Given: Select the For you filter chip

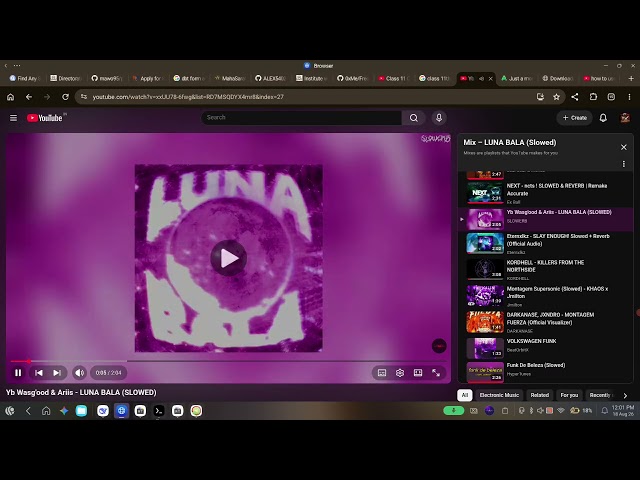Looking at the screenshot, I should (x=569, y=395).
